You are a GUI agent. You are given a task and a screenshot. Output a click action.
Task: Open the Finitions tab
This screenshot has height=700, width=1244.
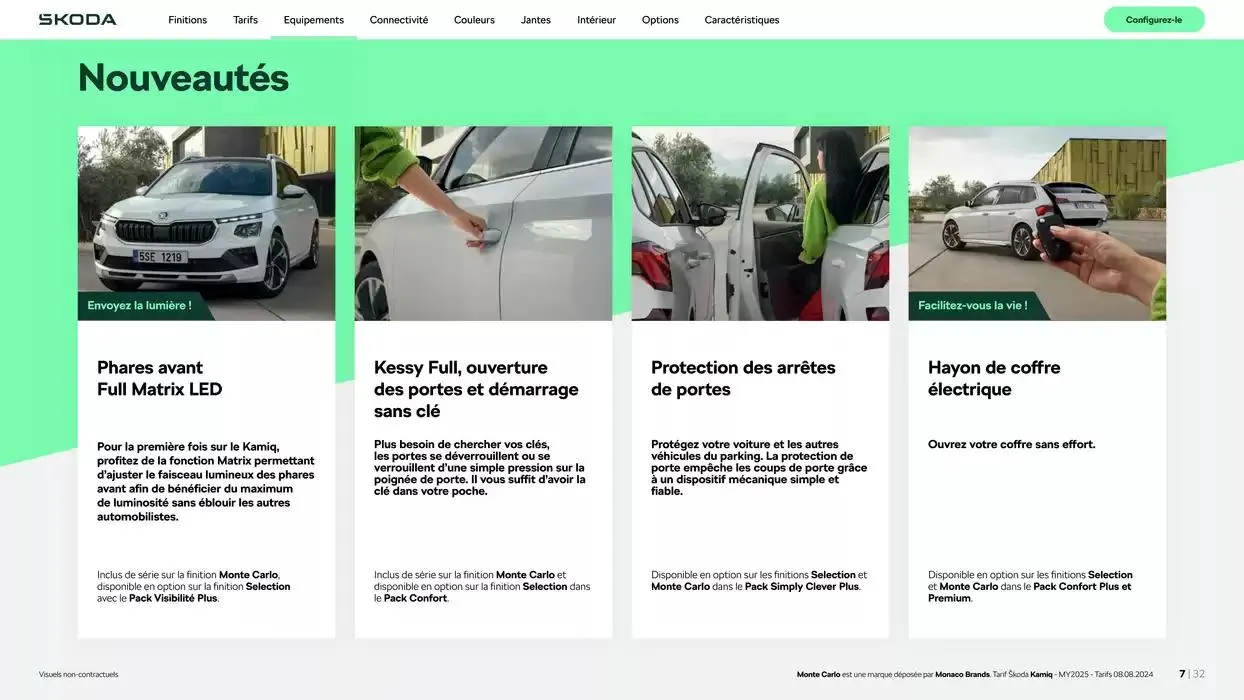point(187,20)
